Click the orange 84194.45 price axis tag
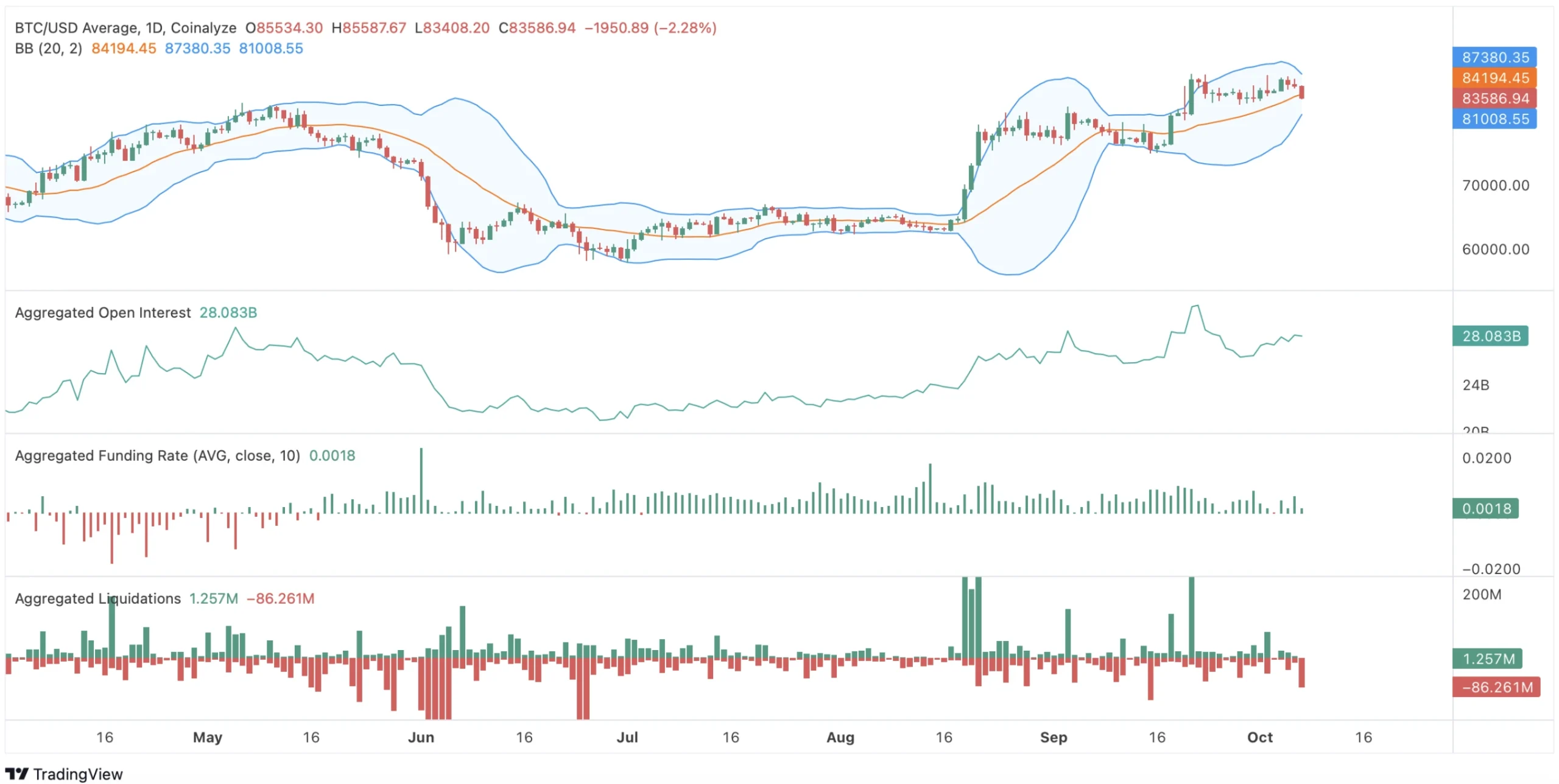The image size is (1559, 784). (1494, 78)
